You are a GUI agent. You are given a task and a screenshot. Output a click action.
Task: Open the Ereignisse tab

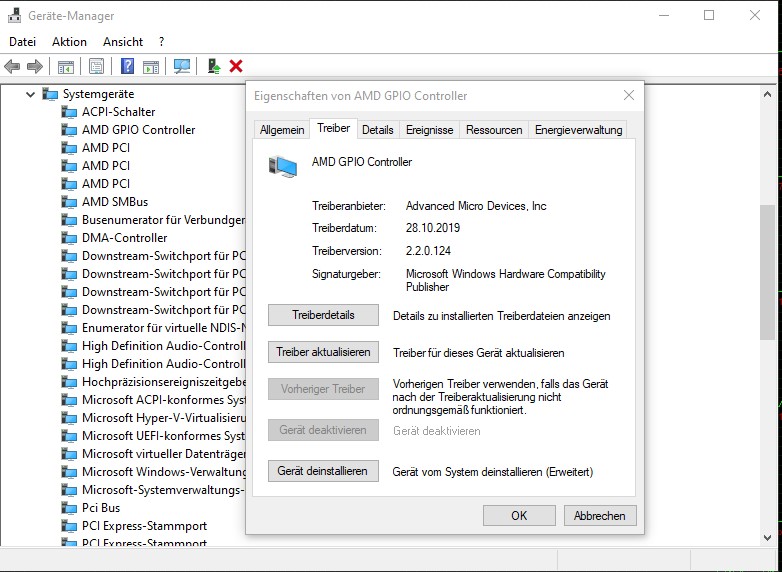tap(429, 130)
